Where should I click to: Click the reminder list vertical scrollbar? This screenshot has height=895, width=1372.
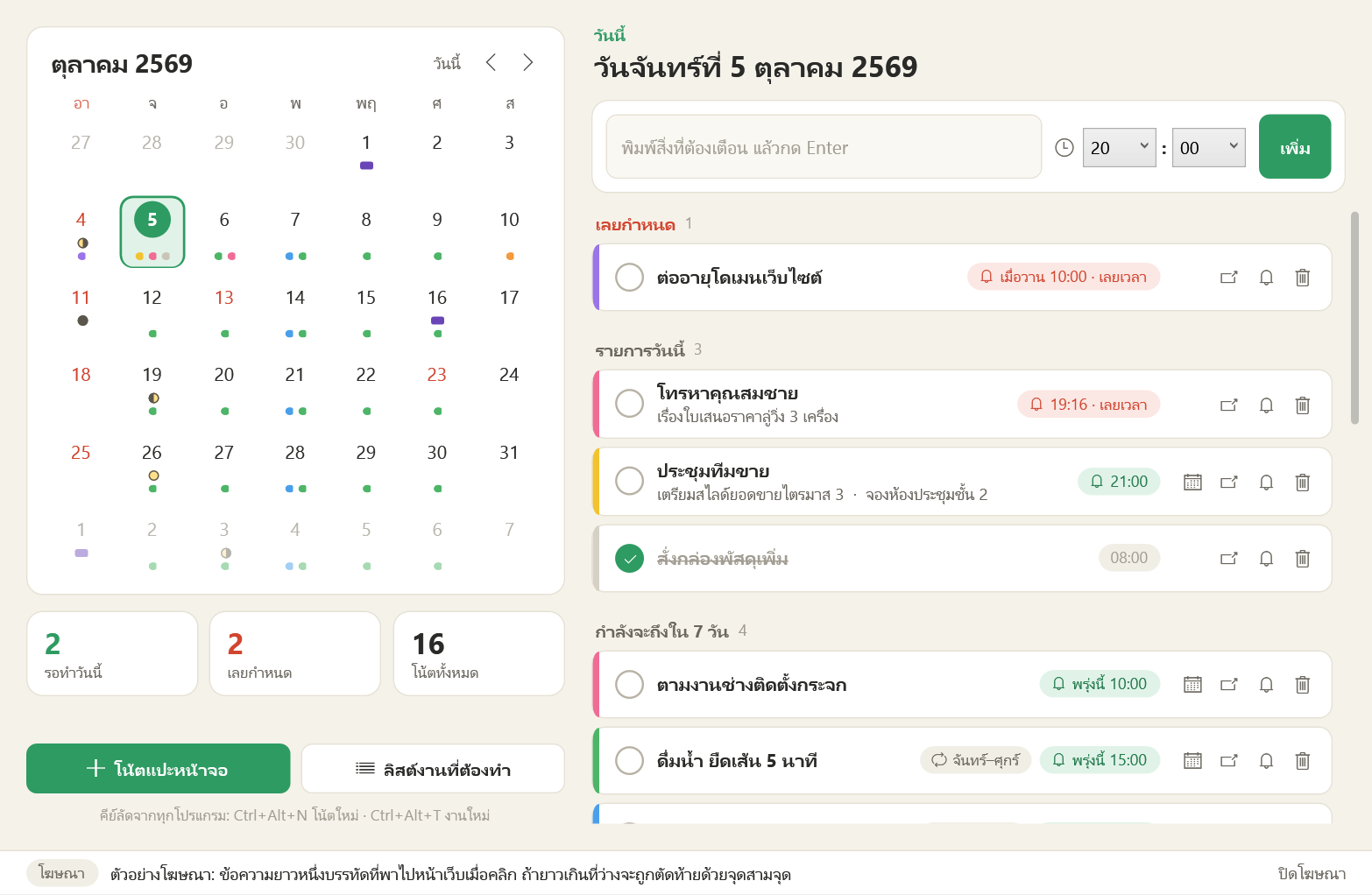click(x=1354, y=317)
